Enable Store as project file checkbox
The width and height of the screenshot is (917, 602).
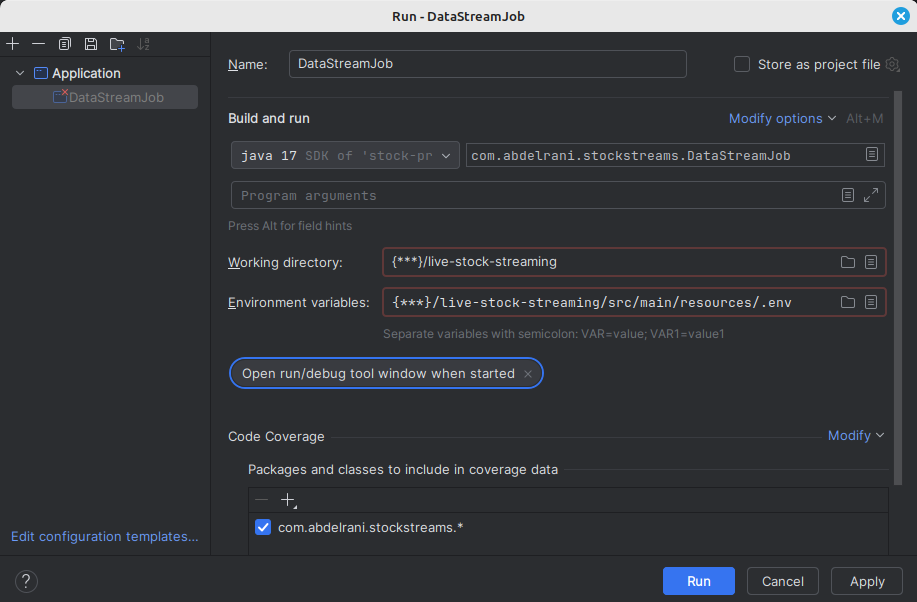pyautogui.click(x=742, y=64)
